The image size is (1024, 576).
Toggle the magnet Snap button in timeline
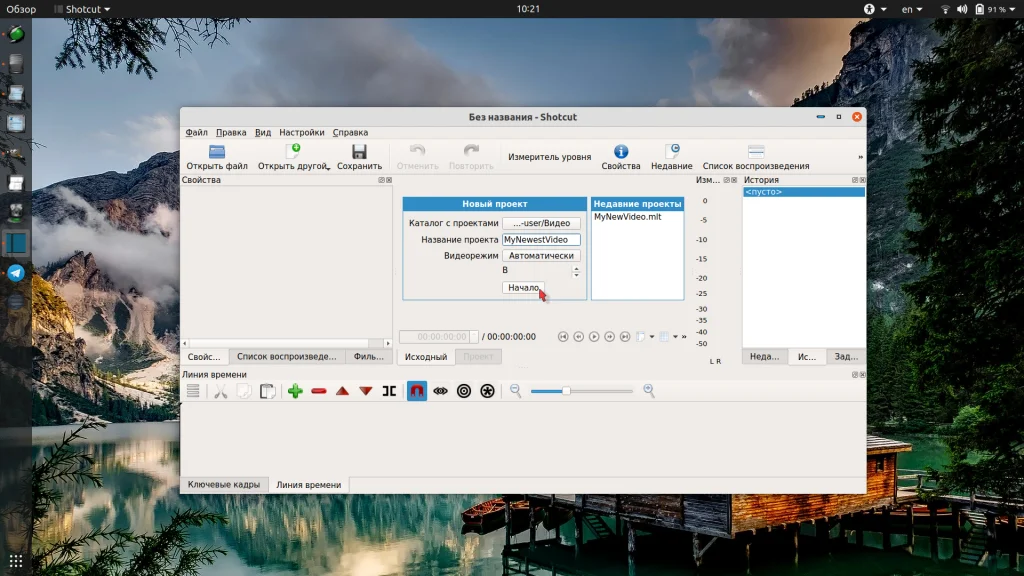pyautogui.click(x=417, y=391)
